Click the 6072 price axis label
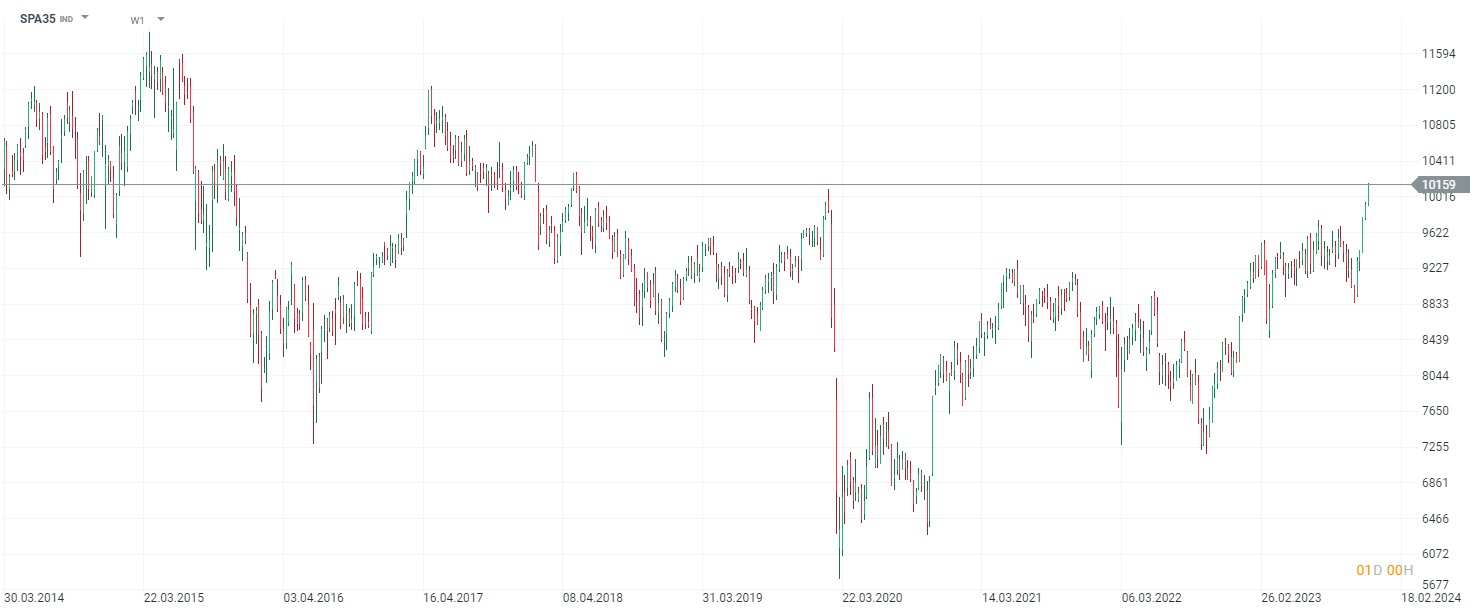1482x615 pixels. [1436, 553]
